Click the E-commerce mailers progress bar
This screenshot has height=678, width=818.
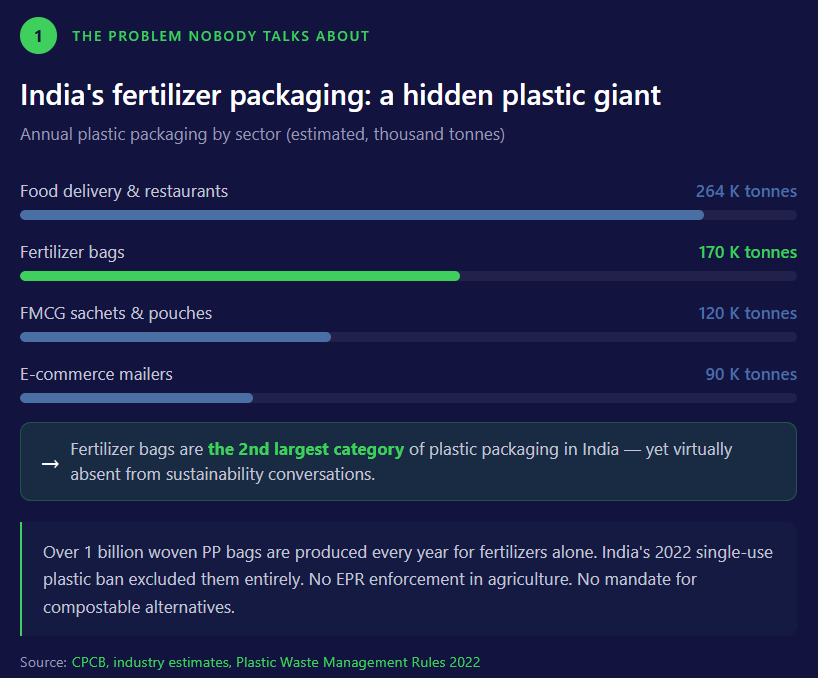tap(137, 398)
